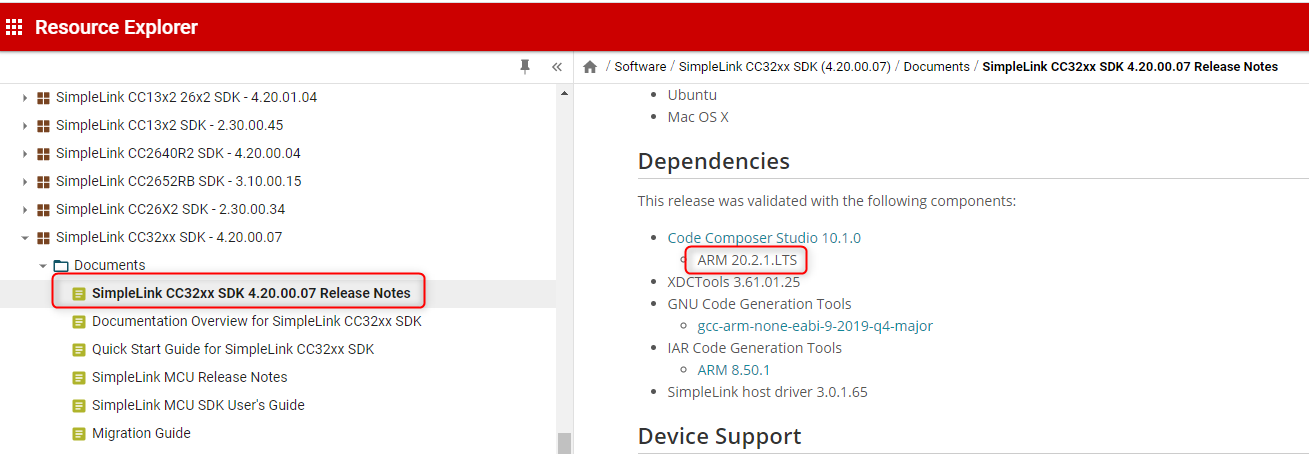Screen dimensions: 1309x454
Task: Expand SimpleLink CC2652RB SDK node
Action: click(25, 182)
